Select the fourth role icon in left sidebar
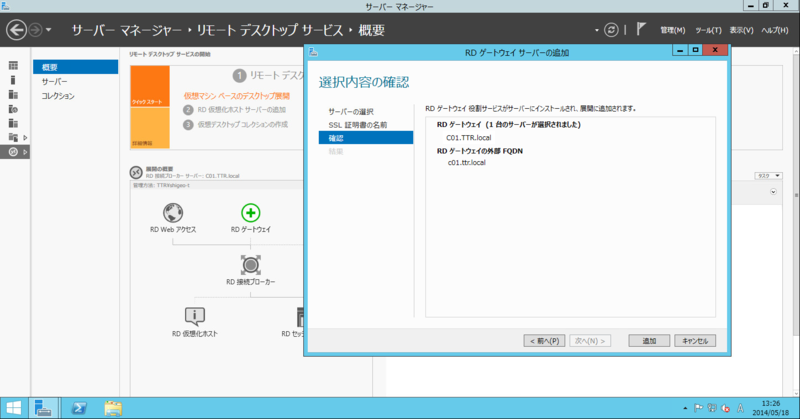 click(x=13, y=109)
